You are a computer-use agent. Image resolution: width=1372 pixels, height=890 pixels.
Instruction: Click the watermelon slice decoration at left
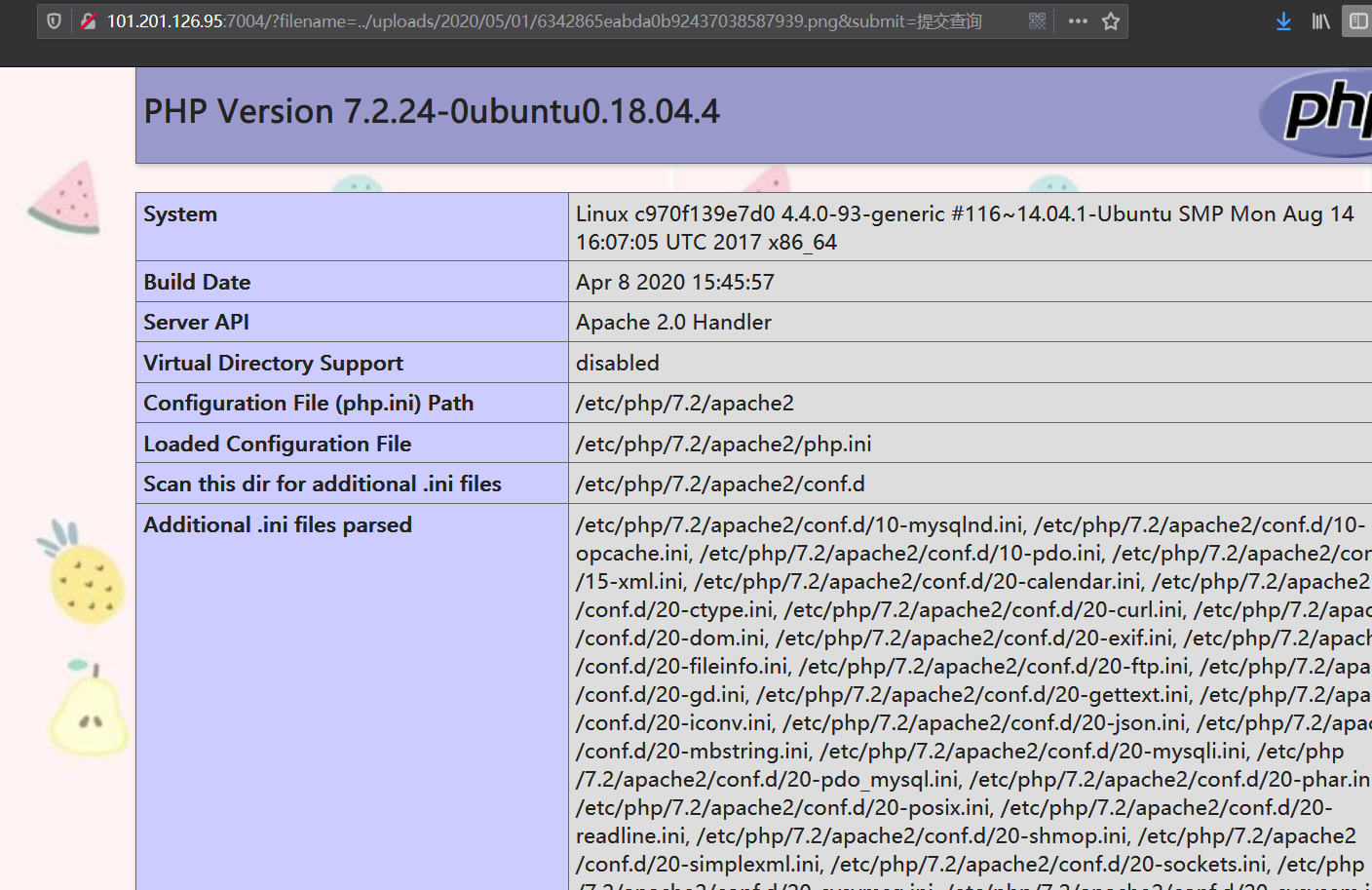click(64, 199)
